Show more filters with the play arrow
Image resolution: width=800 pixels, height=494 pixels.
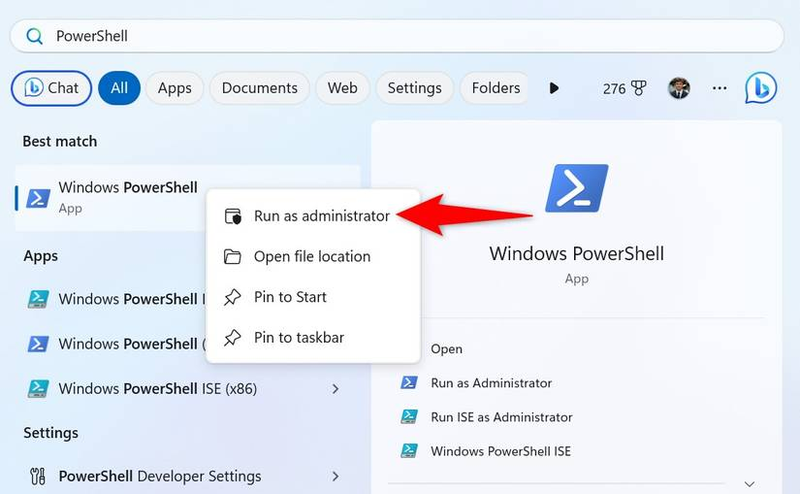pyautogui.click(x=554, y=88)
